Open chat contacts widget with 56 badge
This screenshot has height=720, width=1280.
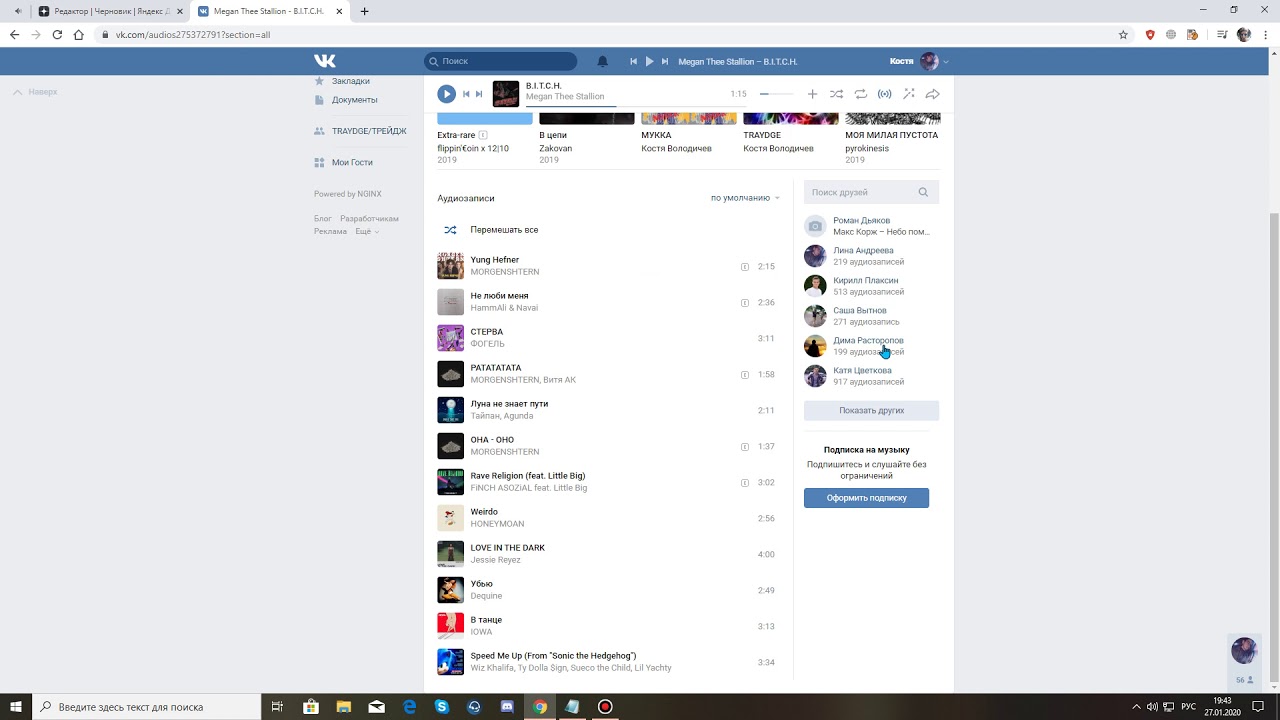[x=1243, y=661]
